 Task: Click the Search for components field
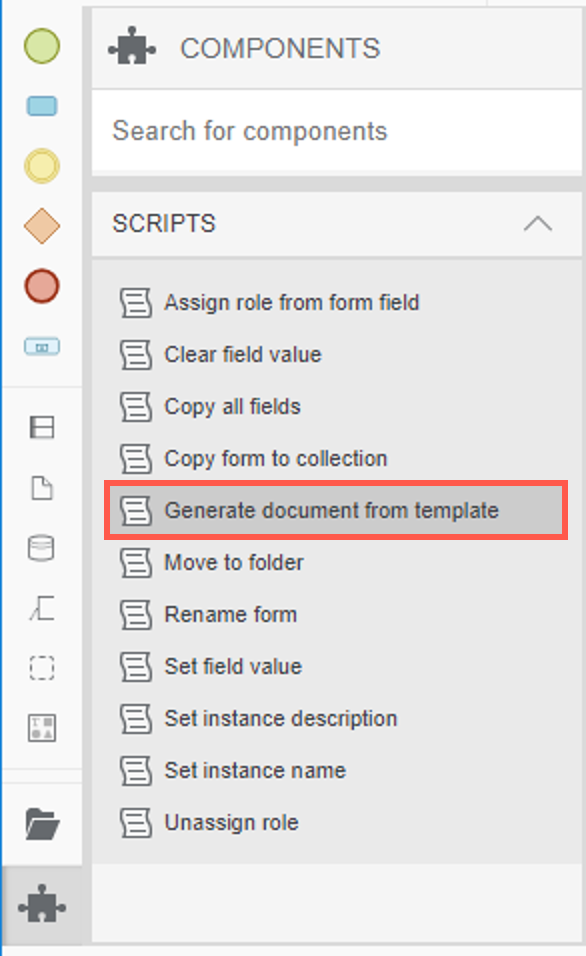[337, 131]
